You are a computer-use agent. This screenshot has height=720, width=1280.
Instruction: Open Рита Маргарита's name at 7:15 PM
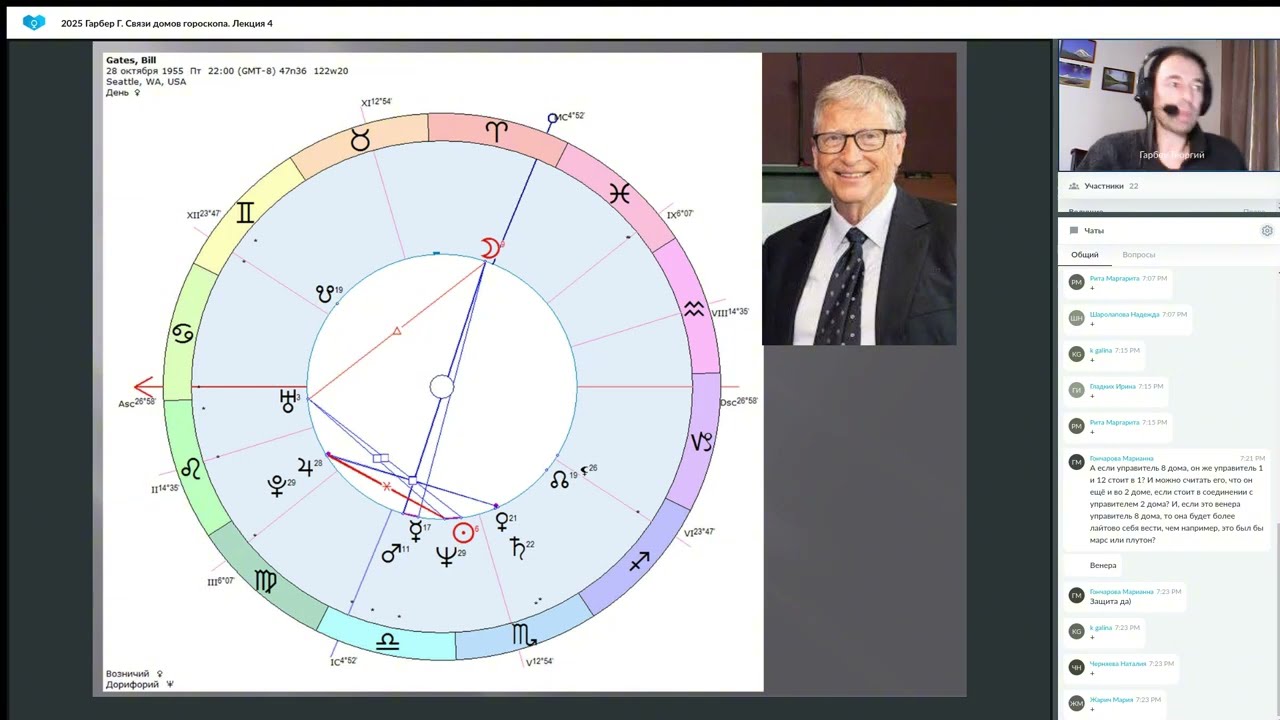click(1114, 422)
